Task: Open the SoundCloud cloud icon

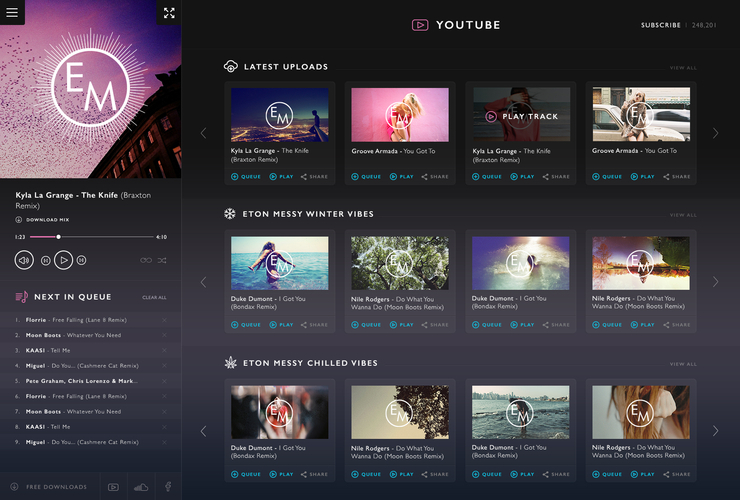Action: (x=141, y=487)
